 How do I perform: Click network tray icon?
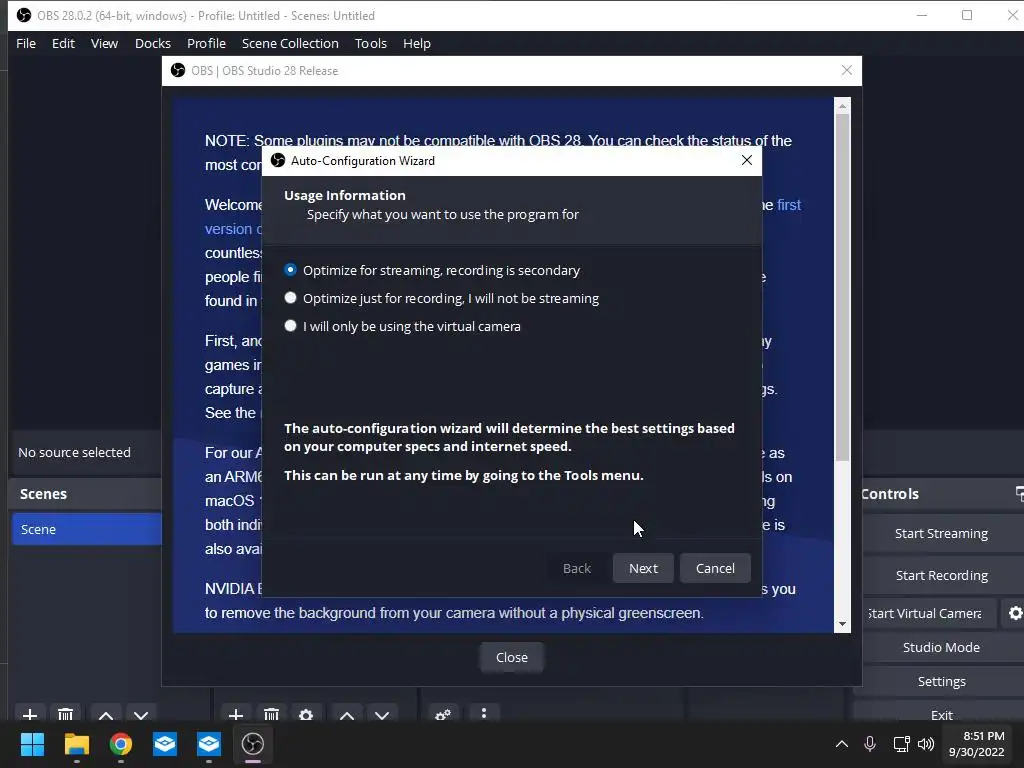[x=901, y=744]
